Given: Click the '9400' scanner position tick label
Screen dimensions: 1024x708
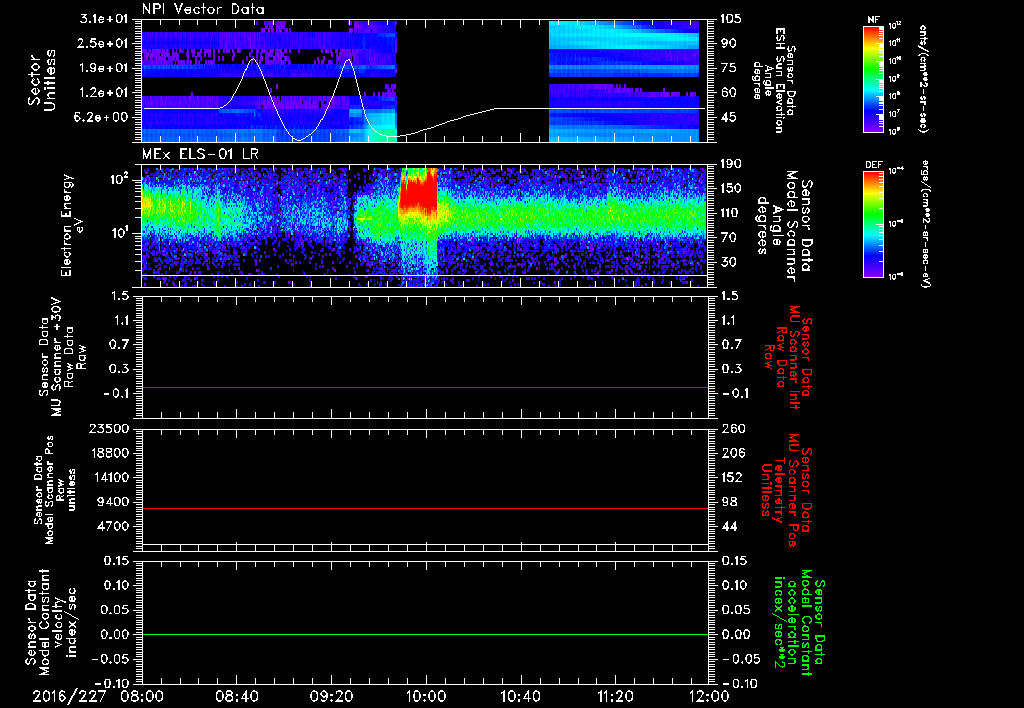Looking at the screenshot, I should tap(115, 502).
